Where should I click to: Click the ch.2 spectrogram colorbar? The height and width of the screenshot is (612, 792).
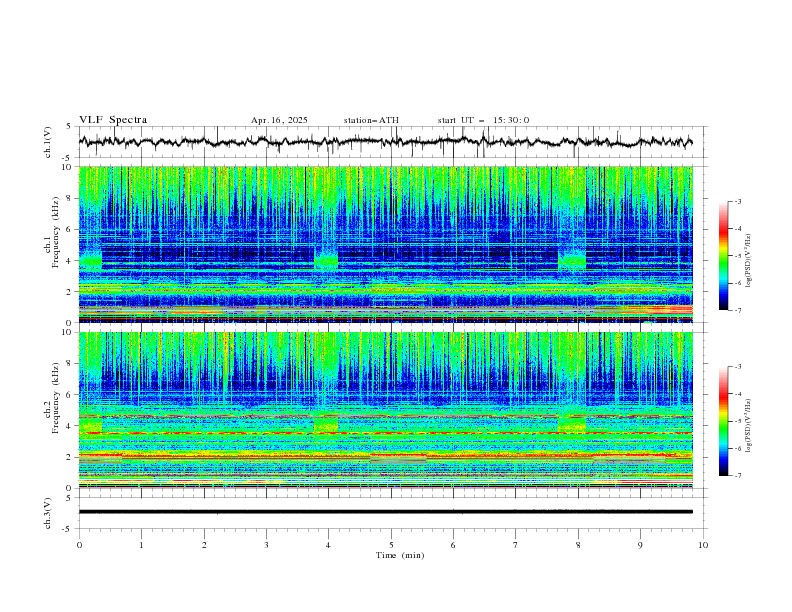point(723,421)
